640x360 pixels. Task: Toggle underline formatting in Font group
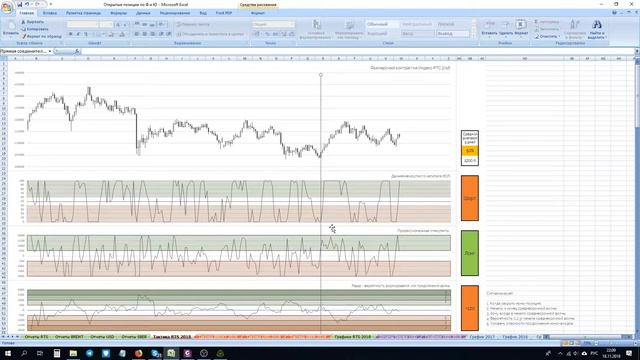pos(86,34)
